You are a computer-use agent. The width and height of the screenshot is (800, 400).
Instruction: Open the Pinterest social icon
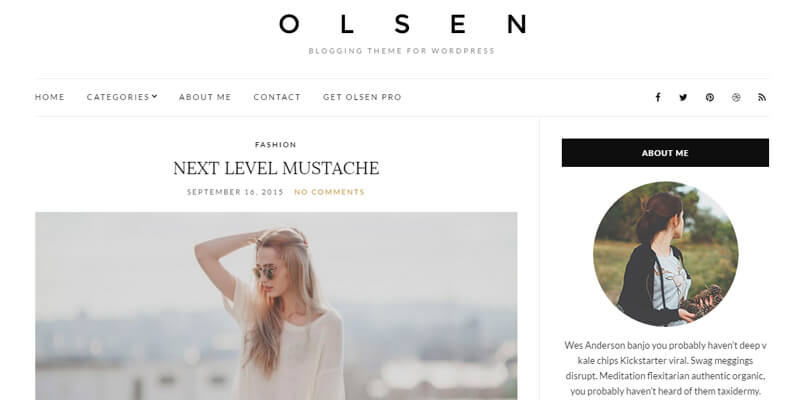[x=710, y=97]
